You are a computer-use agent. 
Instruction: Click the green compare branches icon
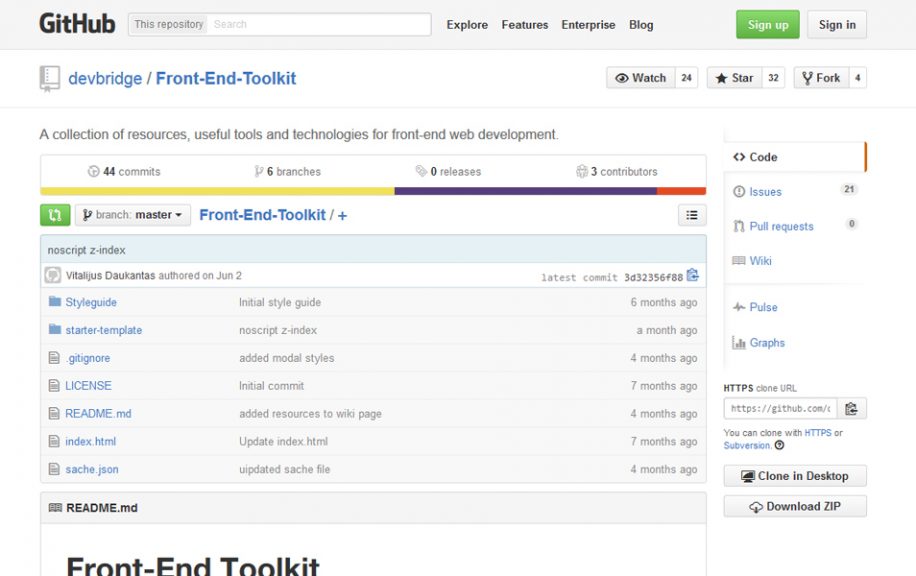tap(55, 215)
